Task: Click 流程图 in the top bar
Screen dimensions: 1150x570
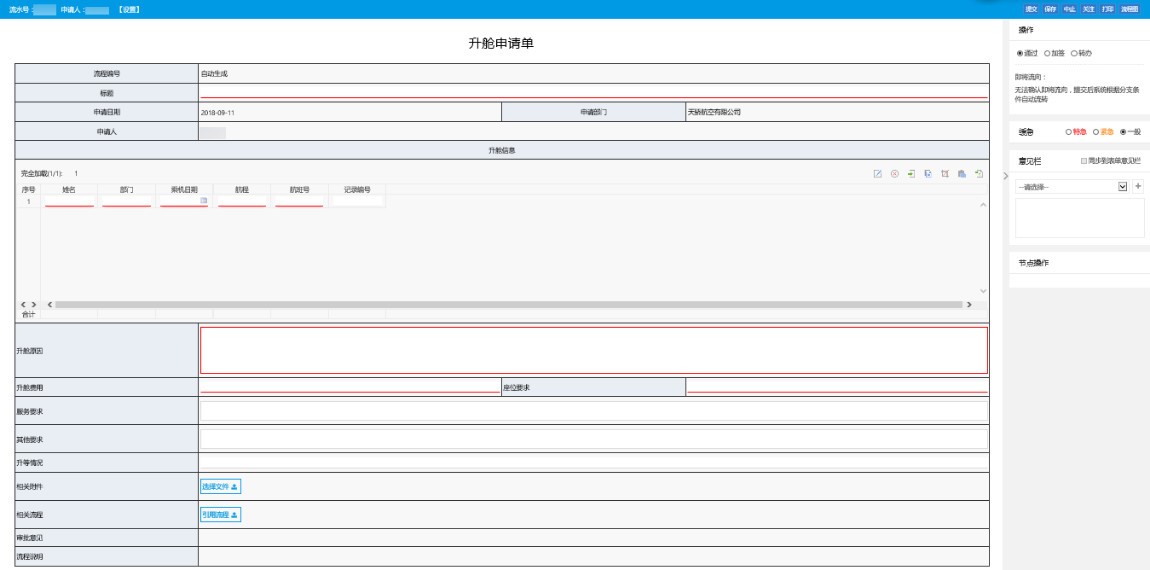Action: point(1129,10)
